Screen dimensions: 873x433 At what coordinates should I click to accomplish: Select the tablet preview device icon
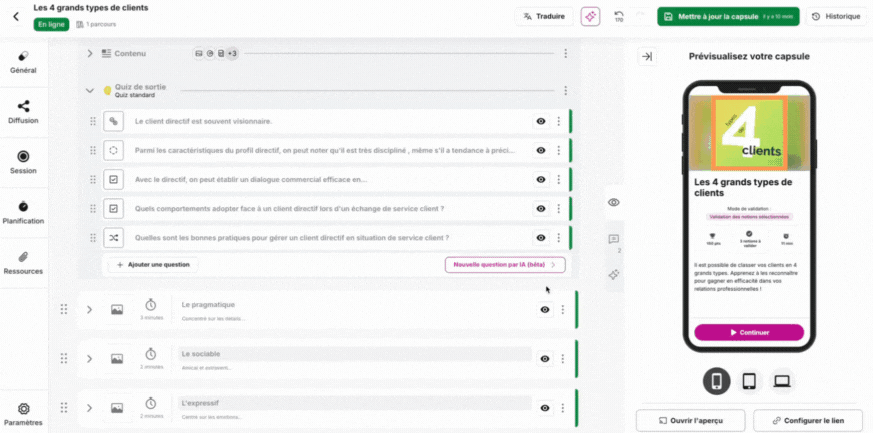[x=749, y=381]
